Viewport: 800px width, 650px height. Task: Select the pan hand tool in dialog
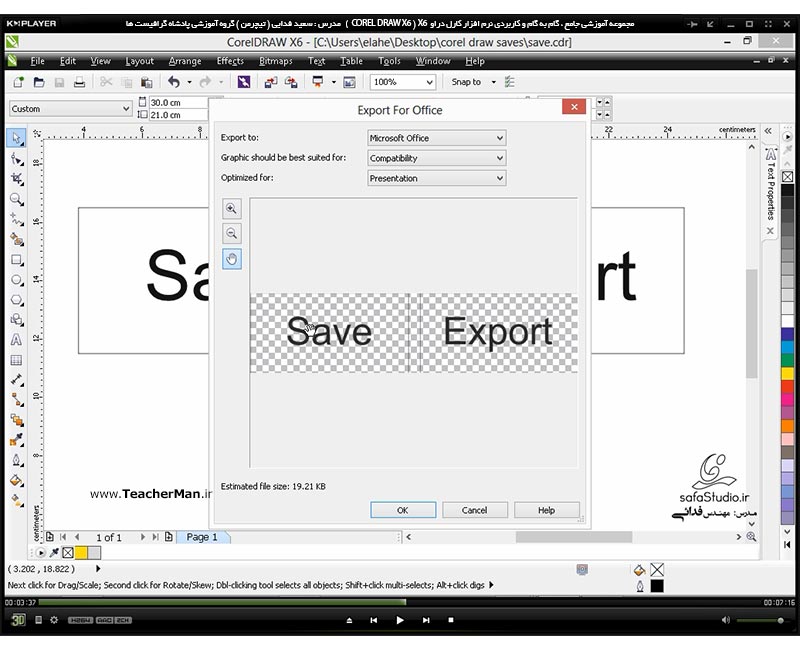click(x=232, y=259)
